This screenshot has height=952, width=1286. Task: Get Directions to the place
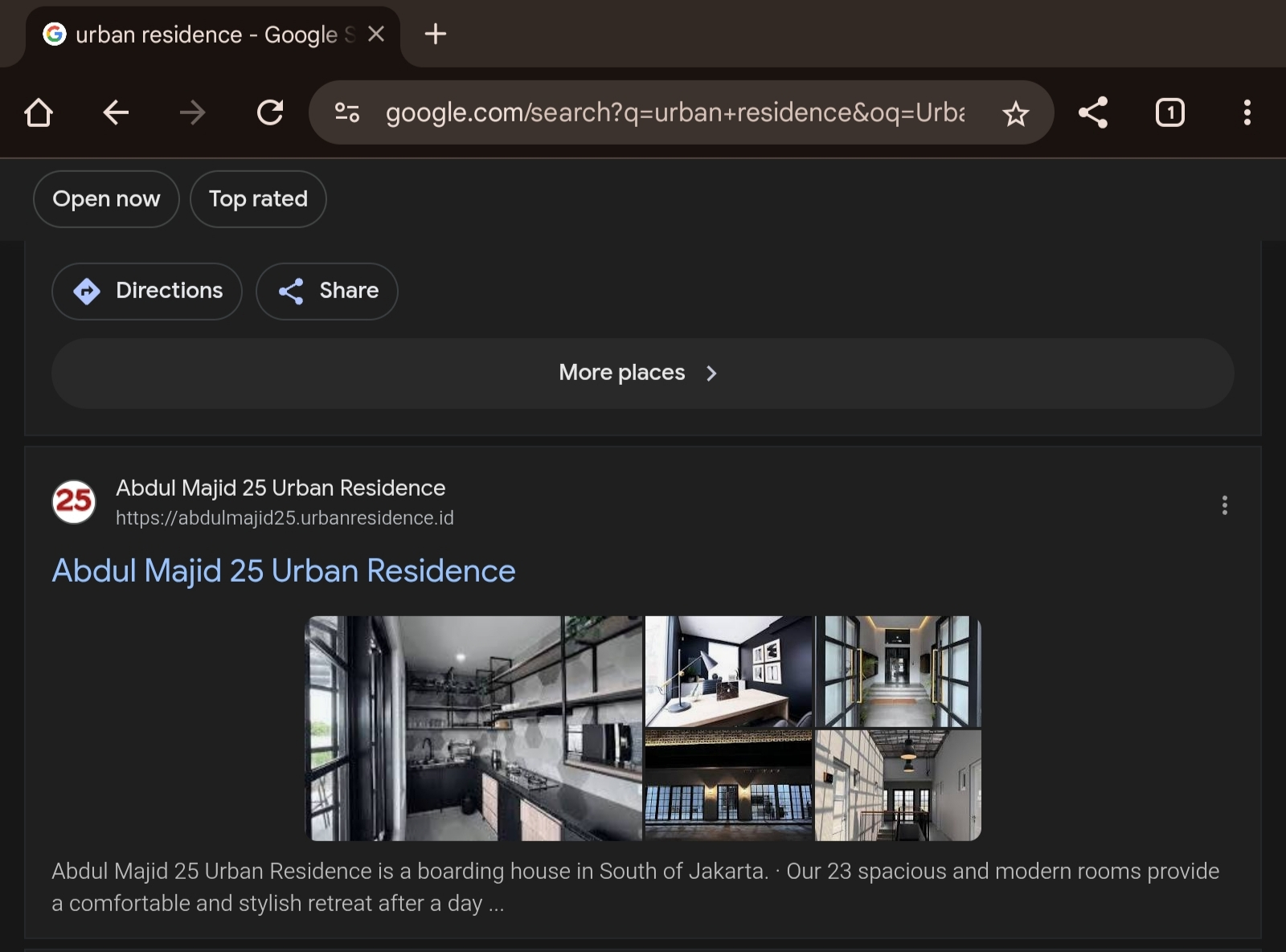click(147, 291)
